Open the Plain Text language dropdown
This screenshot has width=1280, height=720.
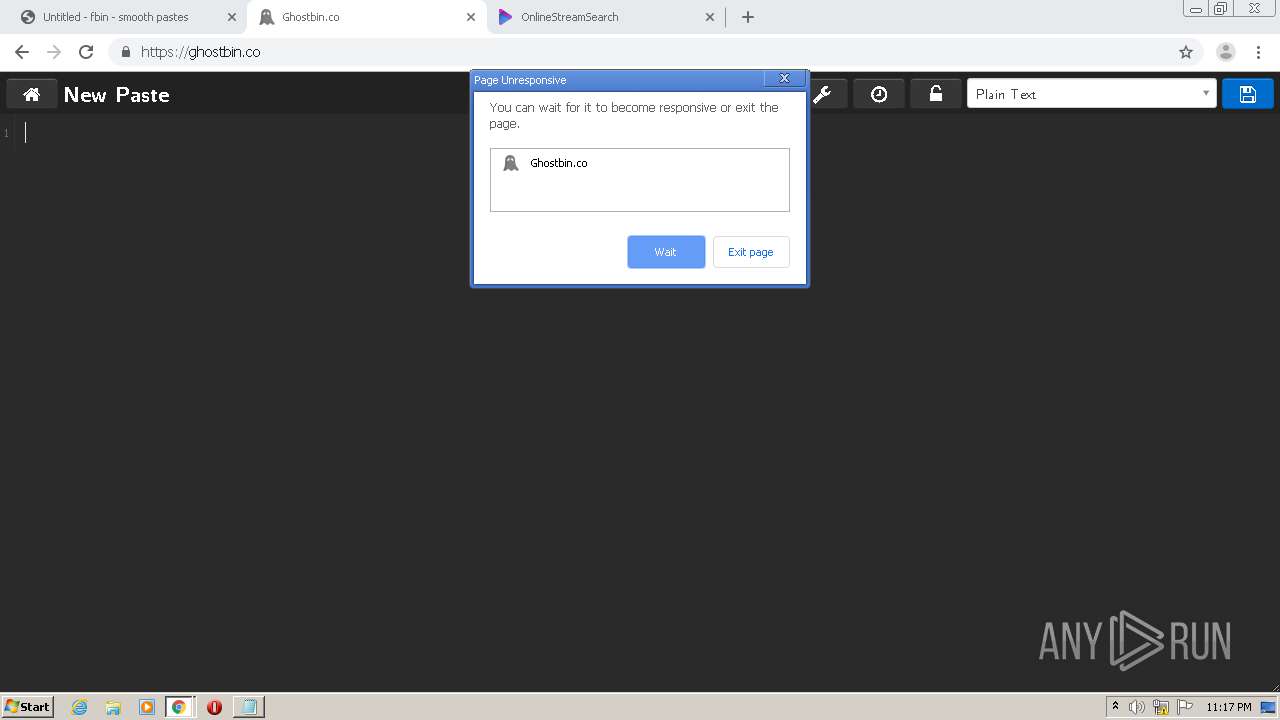click(x=1091, y=94)
